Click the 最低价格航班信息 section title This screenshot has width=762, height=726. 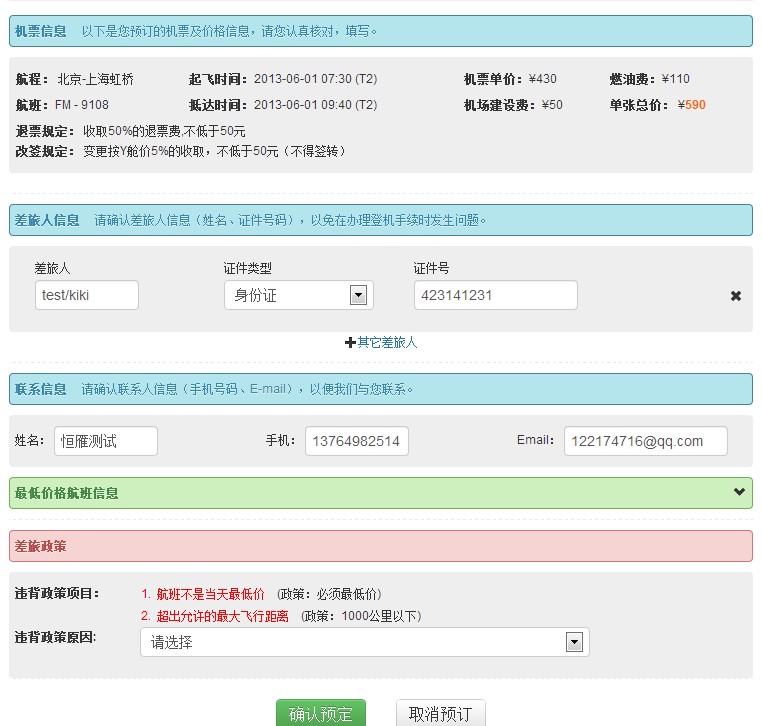(x=67, y=493)
